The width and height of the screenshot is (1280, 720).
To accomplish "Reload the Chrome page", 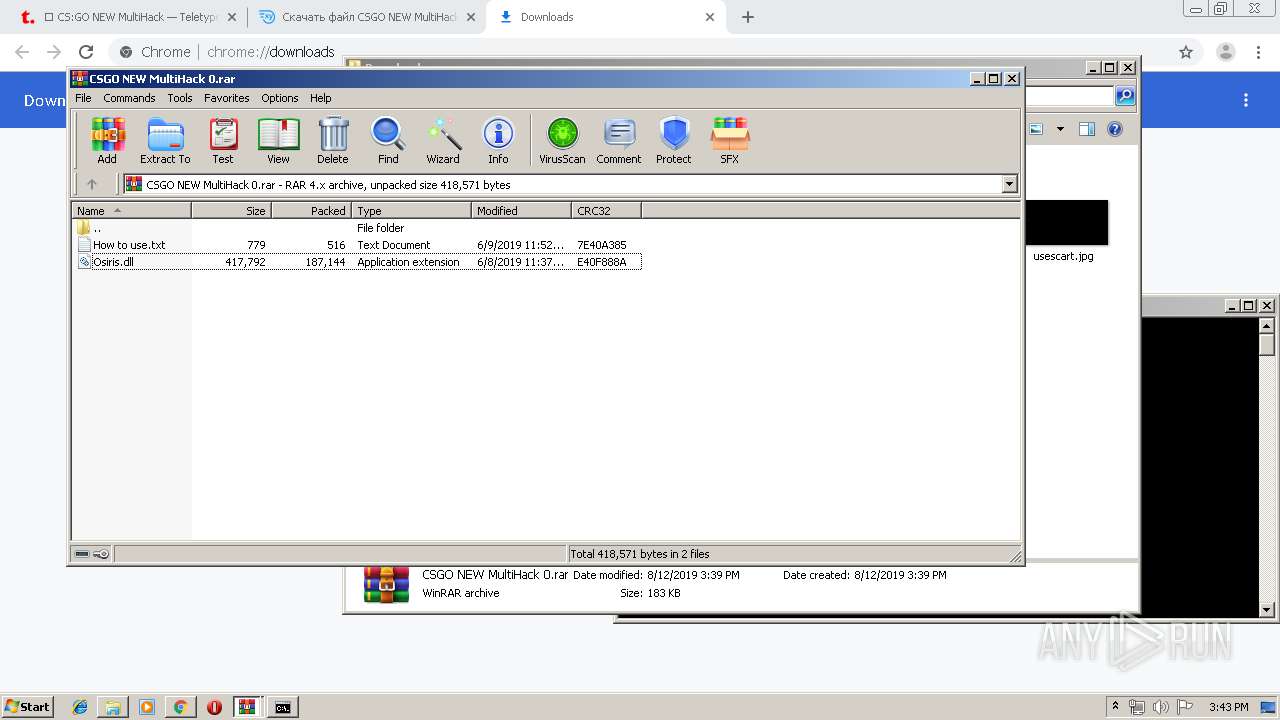I will [x=86, y=52].
